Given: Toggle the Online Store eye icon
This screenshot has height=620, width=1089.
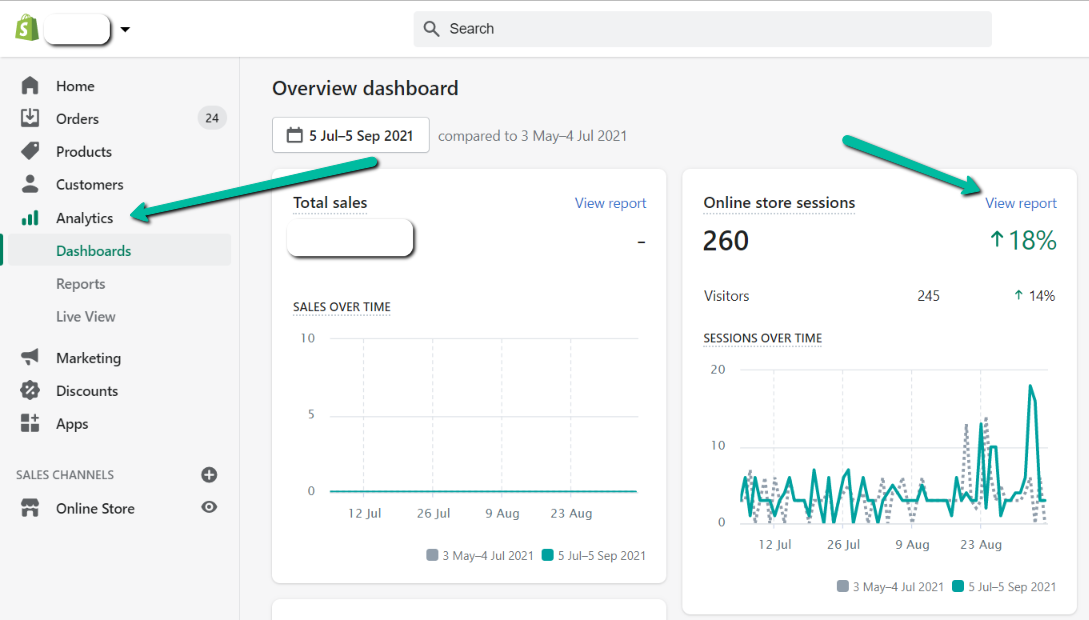Looking at the screenshot, I should 209,508.
